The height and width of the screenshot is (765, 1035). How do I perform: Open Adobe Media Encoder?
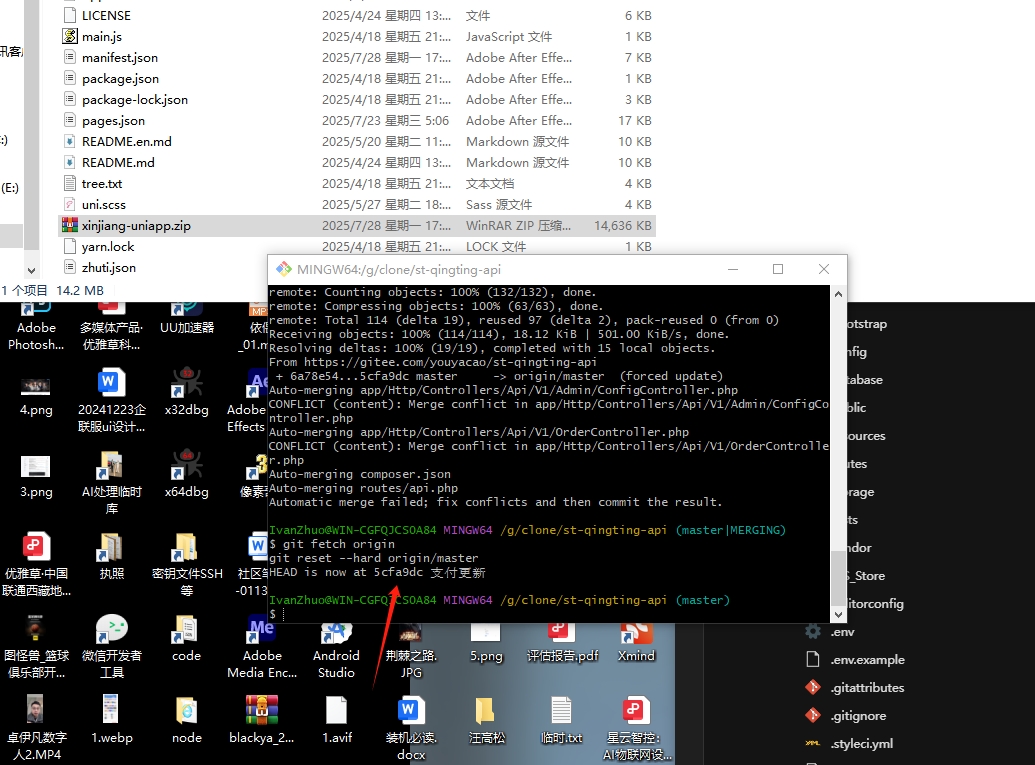(x=261, y=640)
